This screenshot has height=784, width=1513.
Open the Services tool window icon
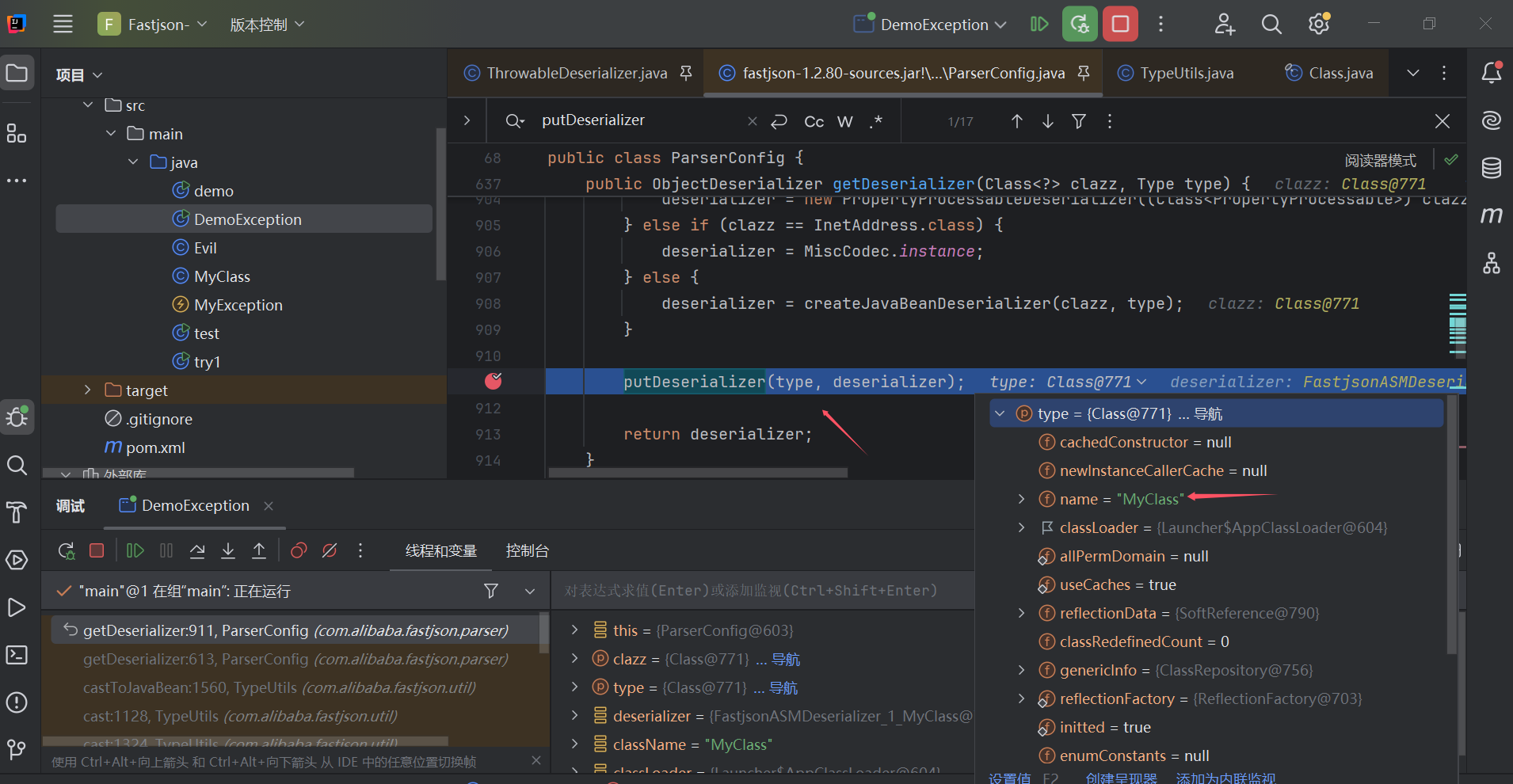(x=17, y=560)
